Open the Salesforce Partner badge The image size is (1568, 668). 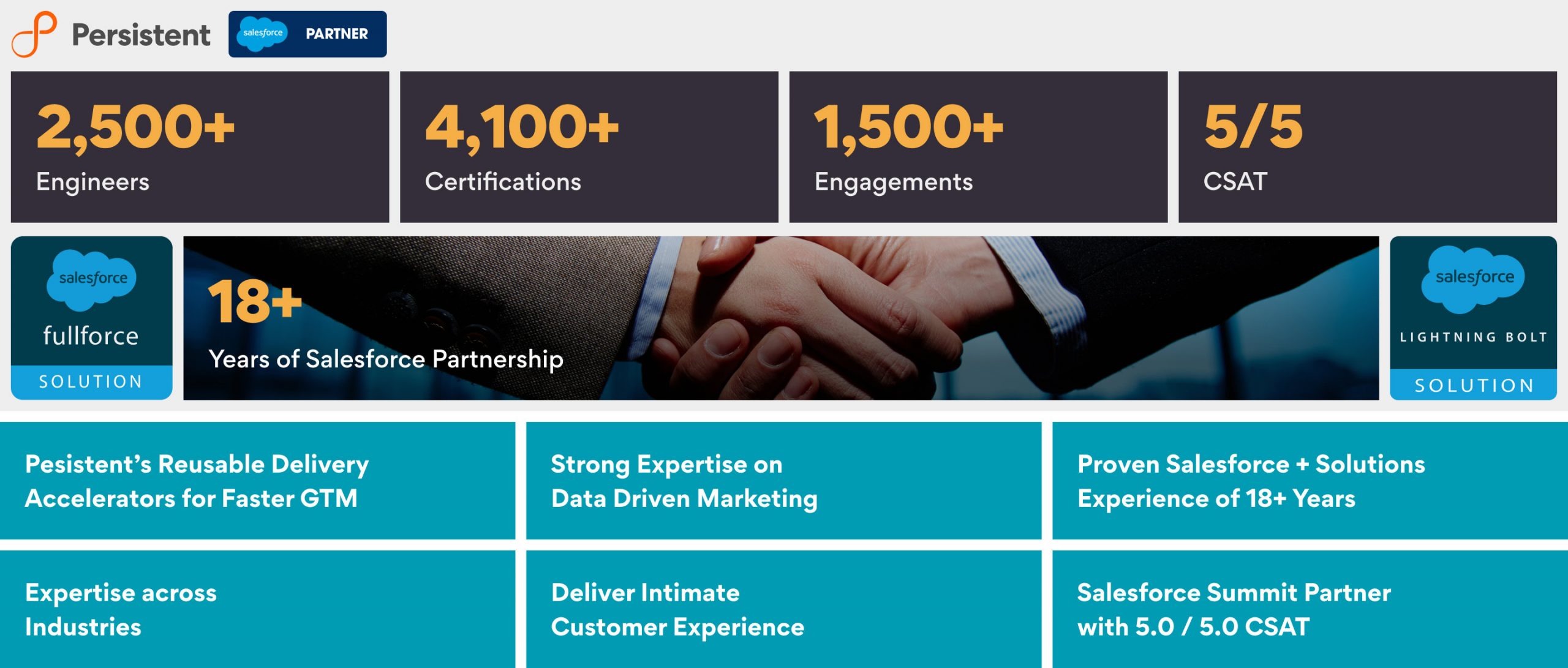pos(307,34)
